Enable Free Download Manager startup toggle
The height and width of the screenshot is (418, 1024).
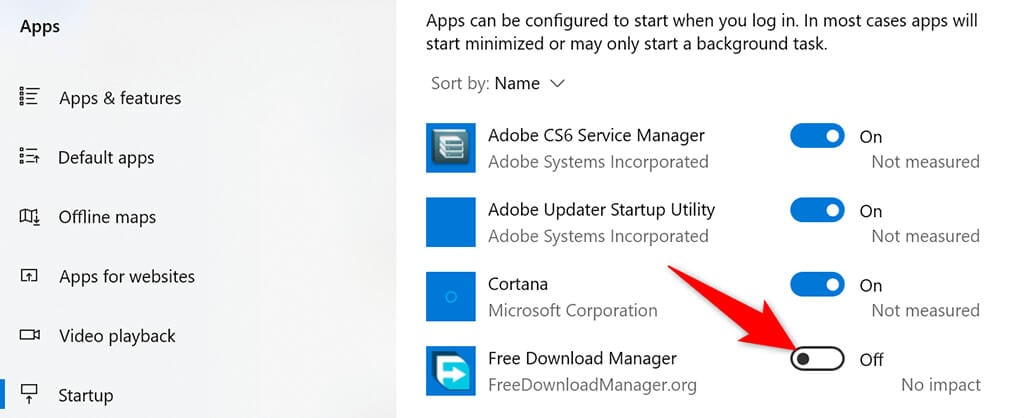click(x=817, y=359)
